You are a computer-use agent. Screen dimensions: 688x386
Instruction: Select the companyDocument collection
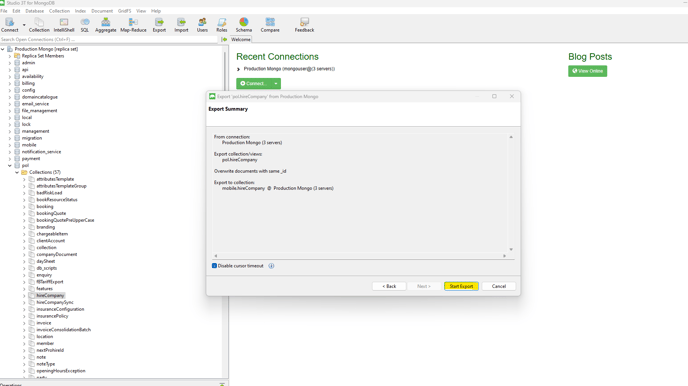coord(57,254)
